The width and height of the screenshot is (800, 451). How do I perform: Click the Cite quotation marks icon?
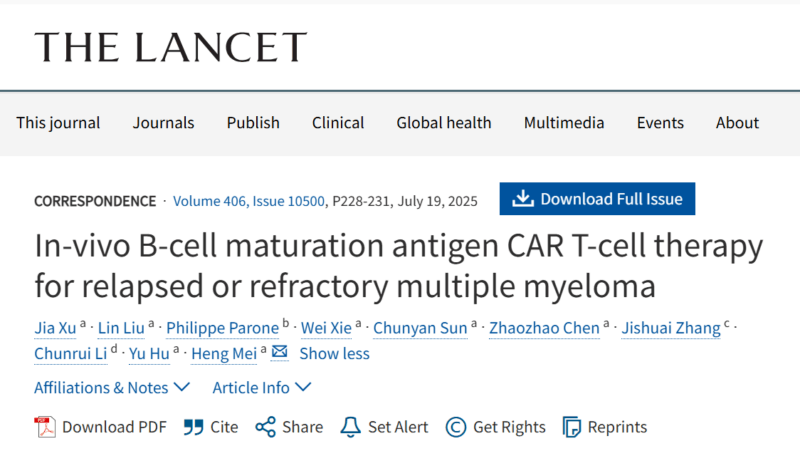[x=193, y=427]
